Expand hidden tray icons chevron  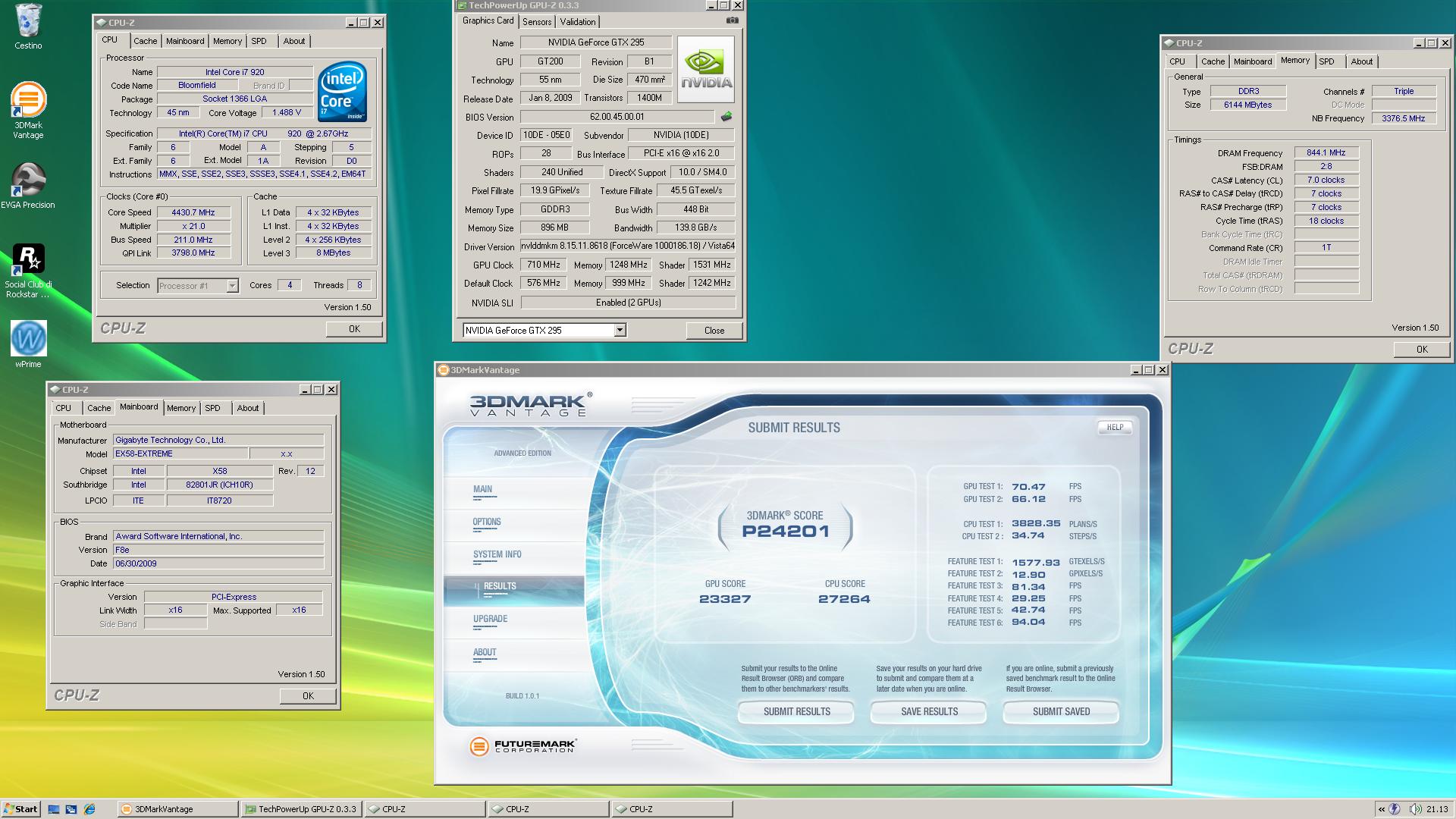coord(1381,809)
